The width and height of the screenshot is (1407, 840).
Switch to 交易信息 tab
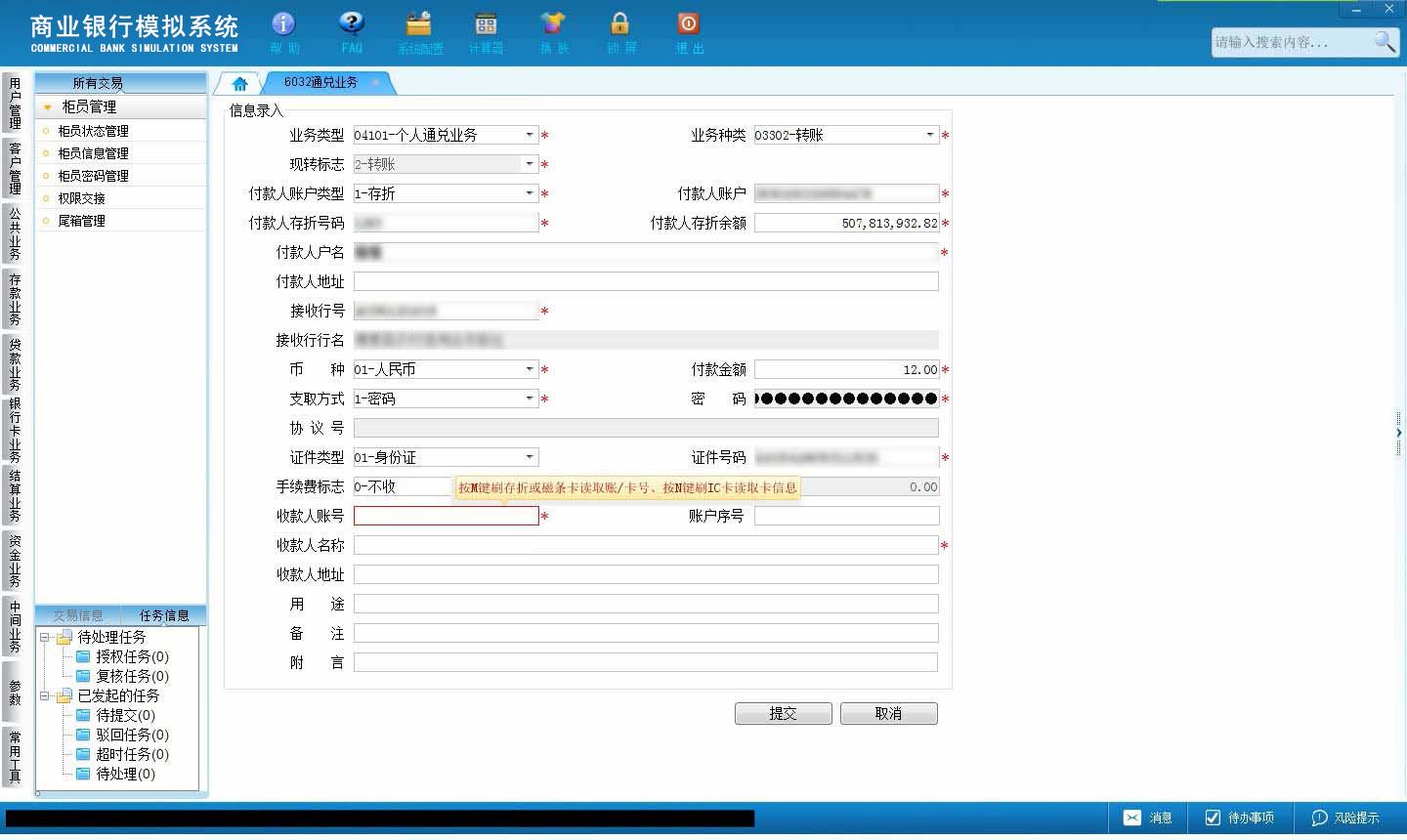coord(77,615)
